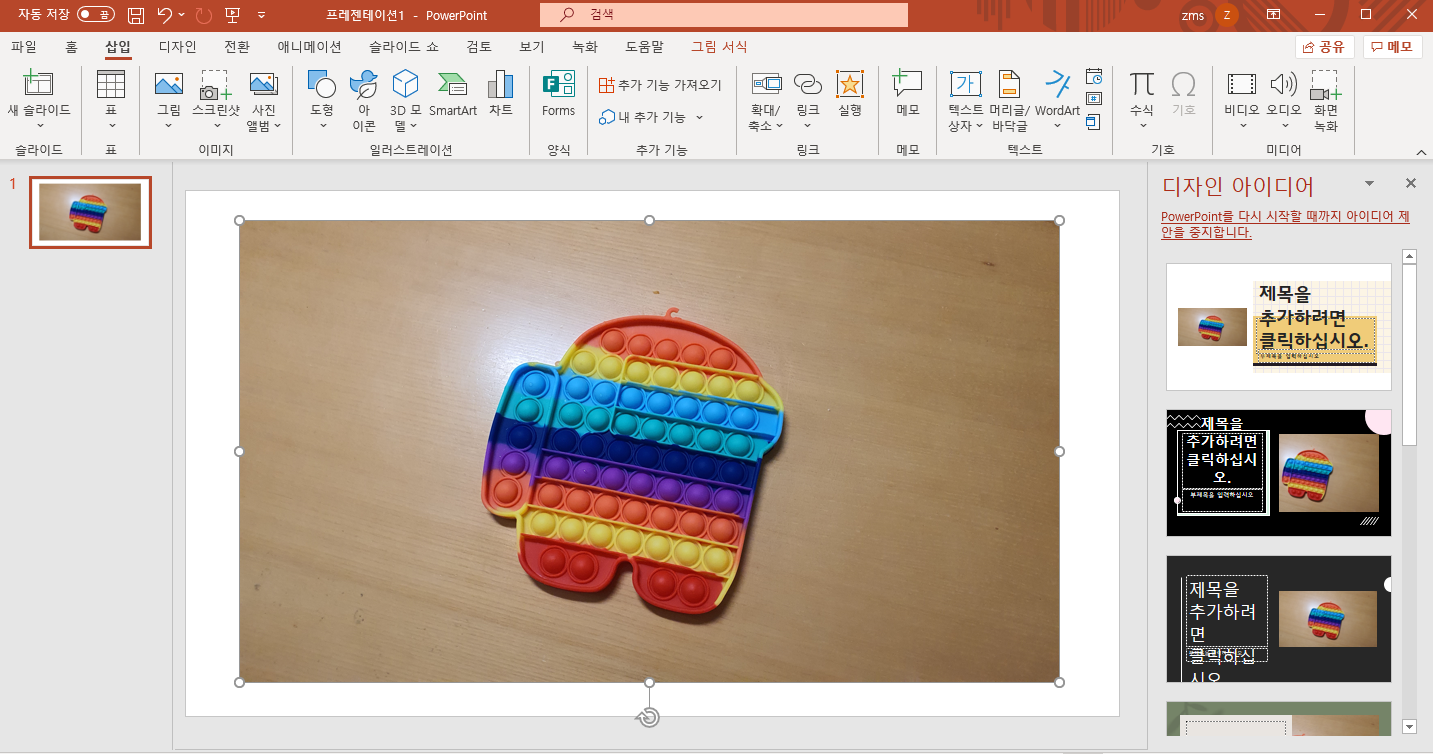Click the 공유 share button

point(1324,47)
